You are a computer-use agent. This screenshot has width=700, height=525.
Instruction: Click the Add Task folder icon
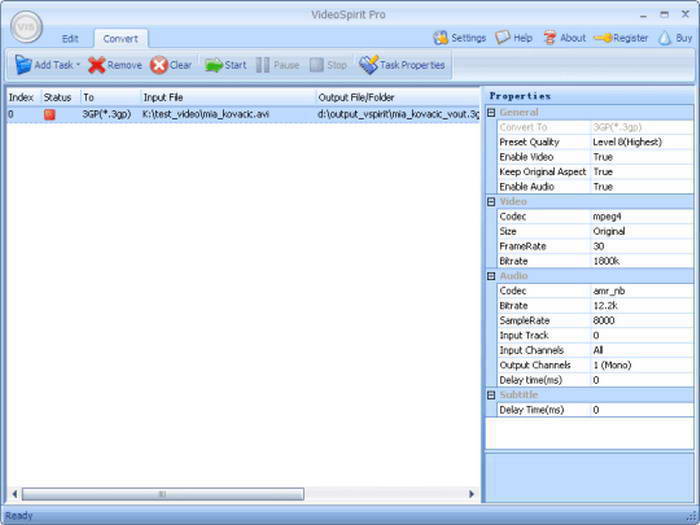pyautogui.click(x=23, y=65)
